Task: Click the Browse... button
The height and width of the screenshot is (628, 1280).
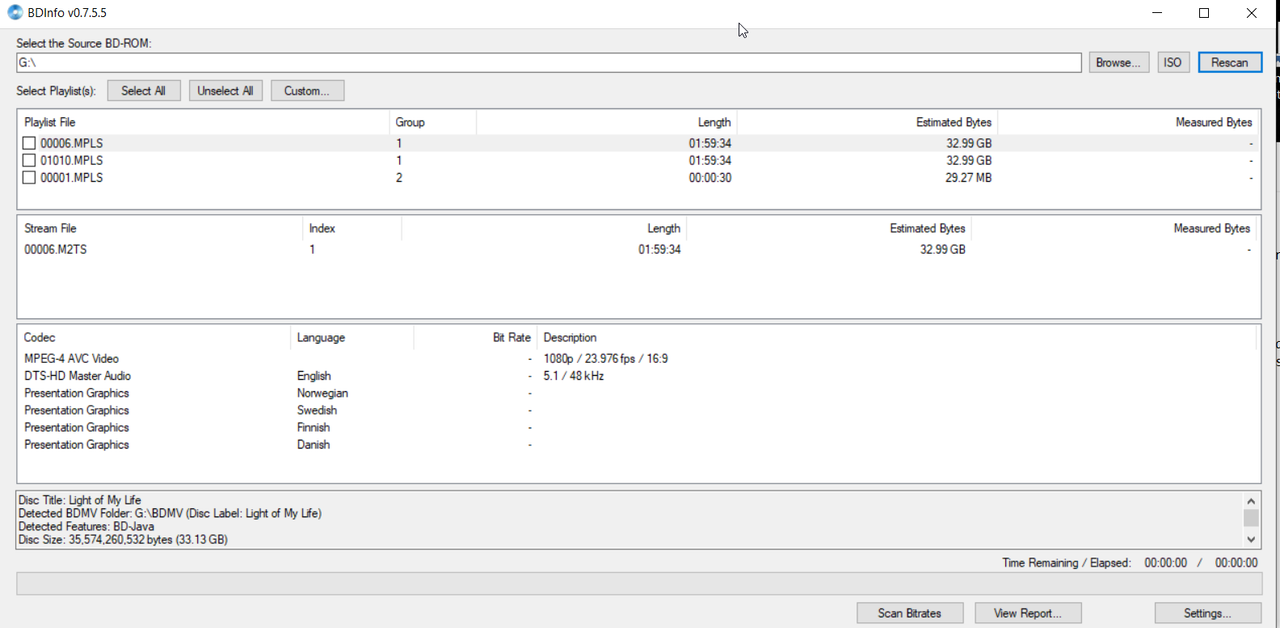Action: pos(1119,62)
